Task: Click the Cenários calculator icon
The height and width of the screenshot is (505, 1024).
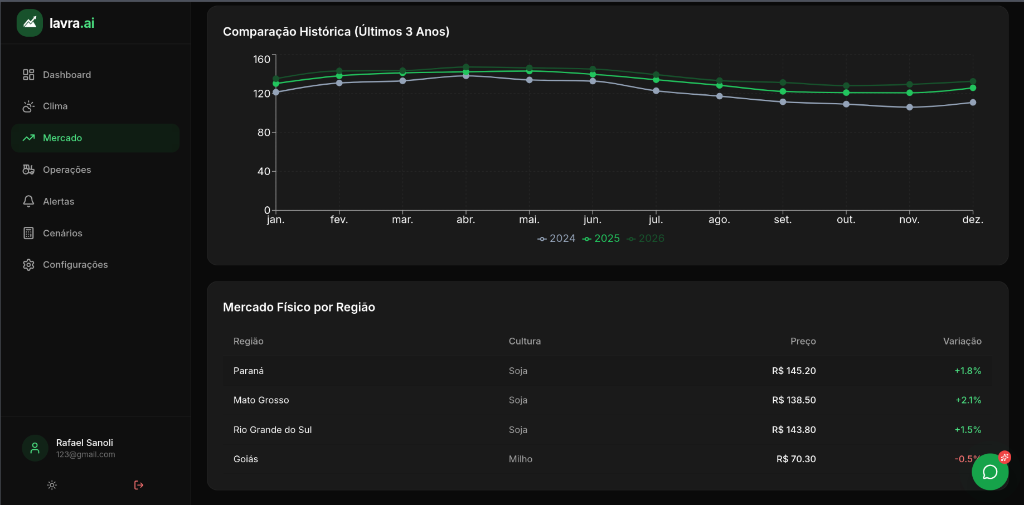Action: (x=29, y=233)
